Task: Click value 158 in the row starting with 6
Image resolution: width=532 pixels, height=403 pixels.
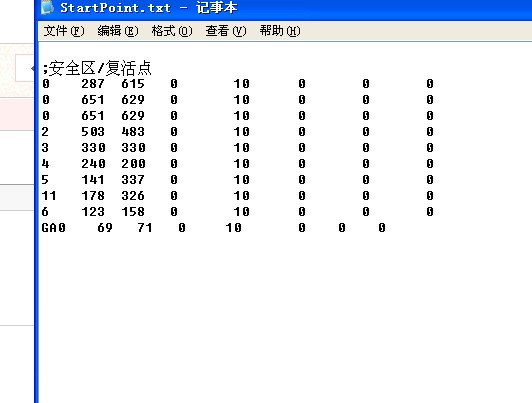Action: [133, 212]
